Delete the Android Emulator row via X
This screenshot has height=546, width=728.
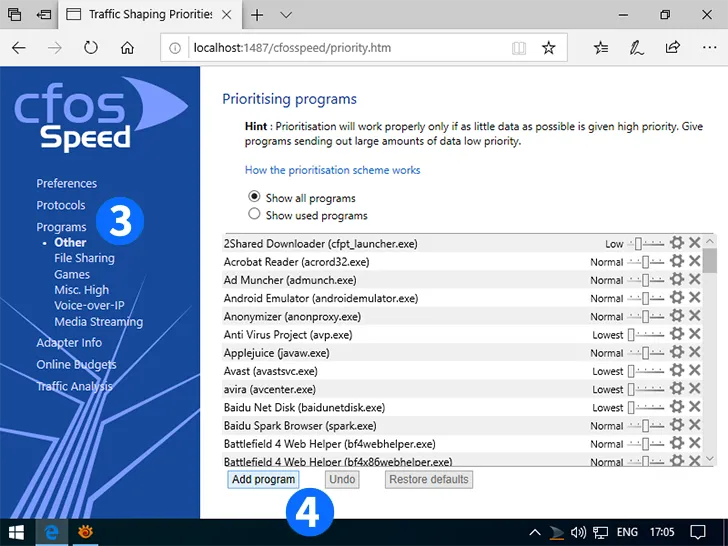pos(695,297)
